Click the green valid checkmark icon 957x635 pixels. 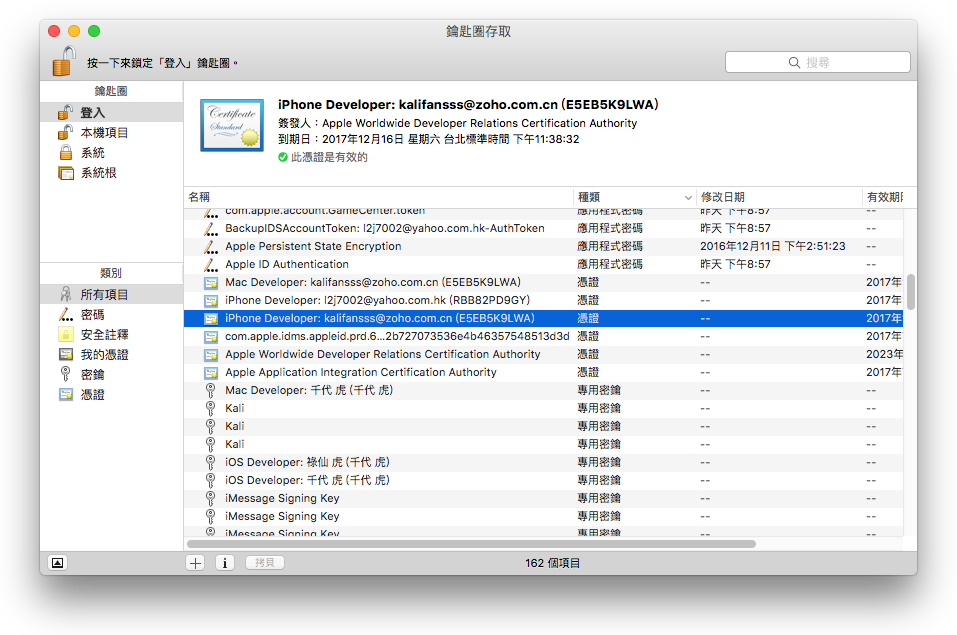click(283, 158)
